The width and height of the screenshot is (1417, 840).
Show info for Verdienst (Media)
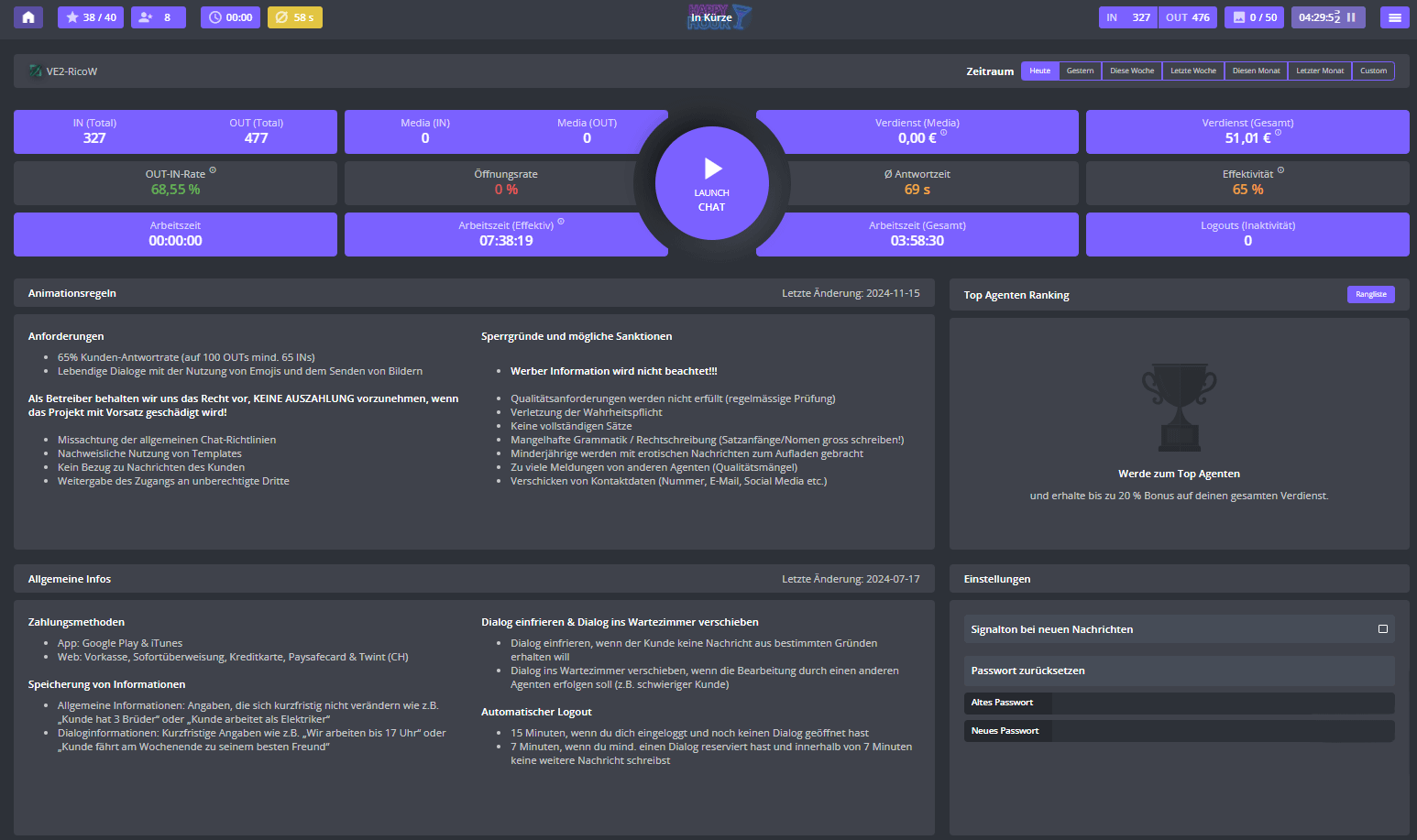point(944,133)
